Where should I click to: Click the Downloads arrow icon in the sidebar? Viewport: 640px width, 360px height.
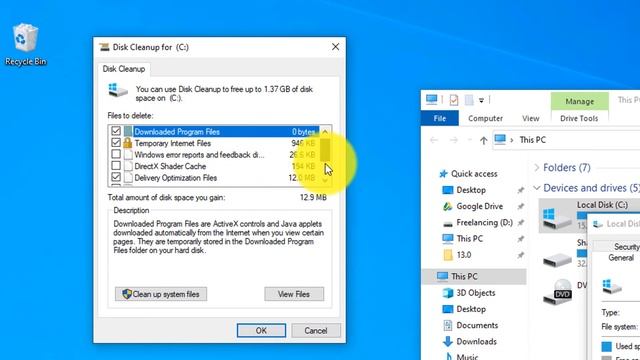(448, 341)
